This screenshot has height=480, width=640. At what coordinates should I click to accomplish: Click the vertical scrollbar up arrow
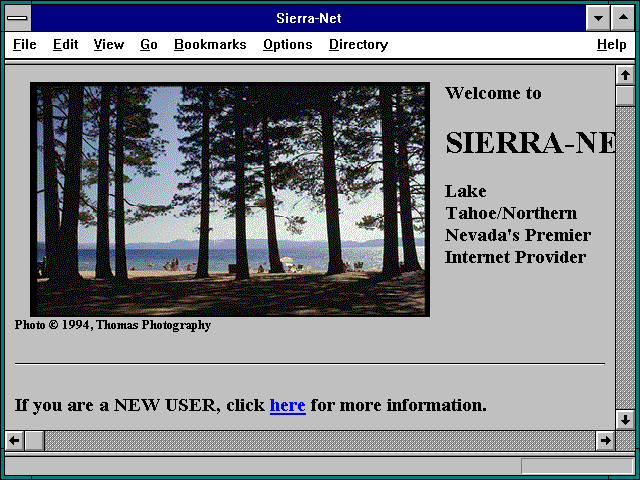(625, 75)
